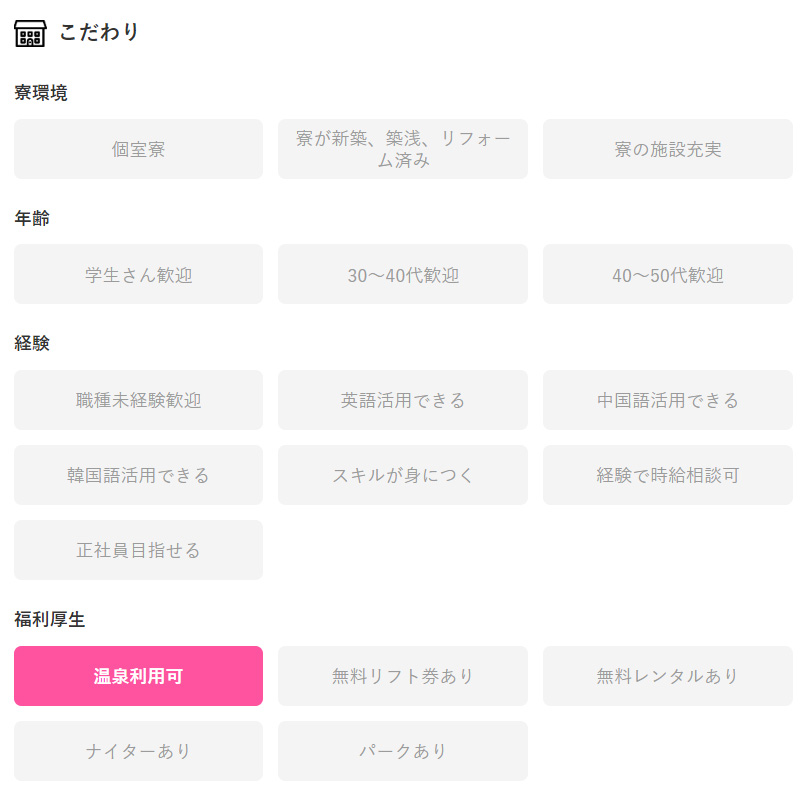
Task: Enable 英語活用できる filter
Action: pos(403,400)
